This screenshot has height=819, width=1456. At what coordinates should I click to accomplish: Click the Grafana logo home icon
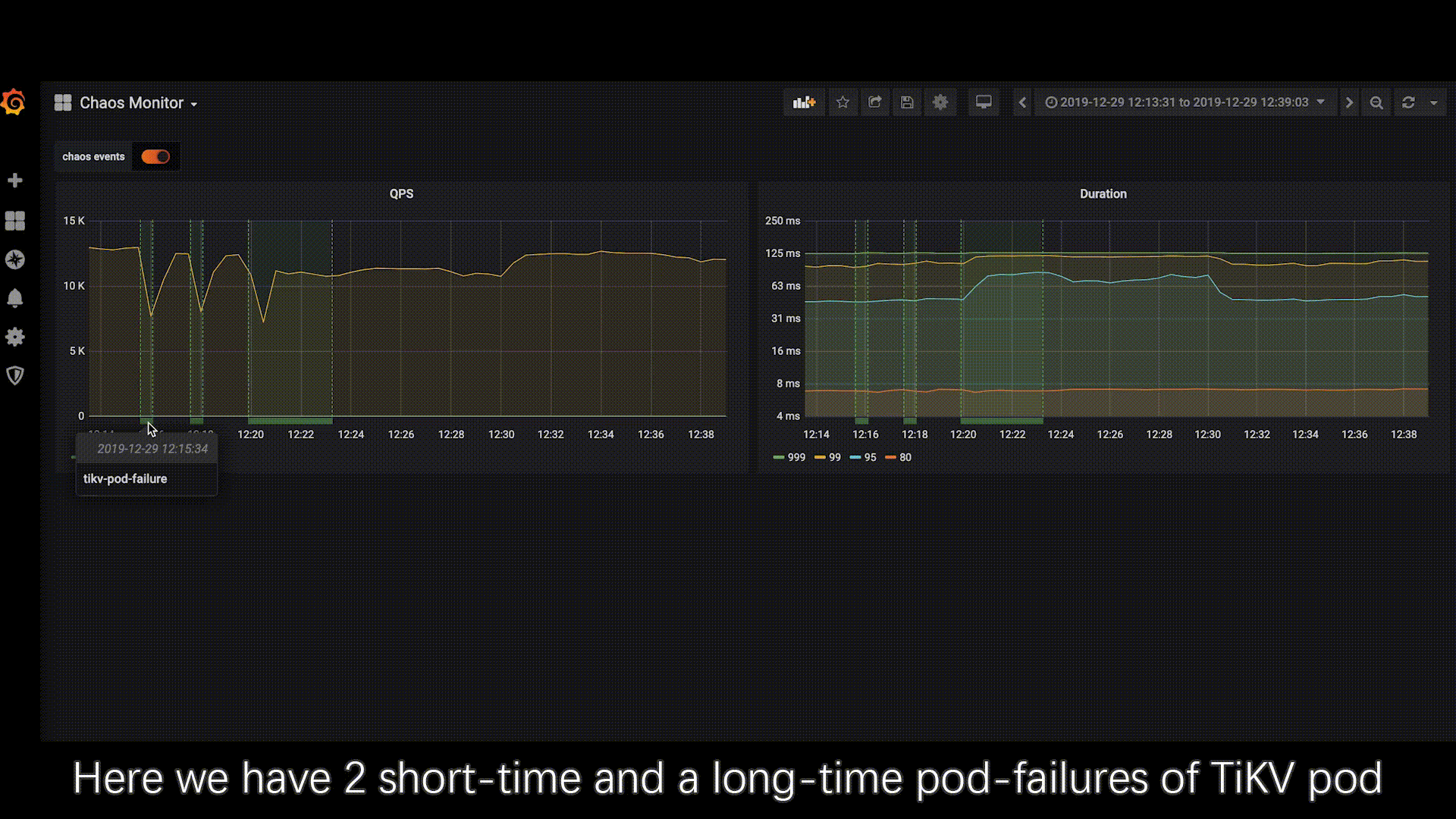[x=14, y=102]
